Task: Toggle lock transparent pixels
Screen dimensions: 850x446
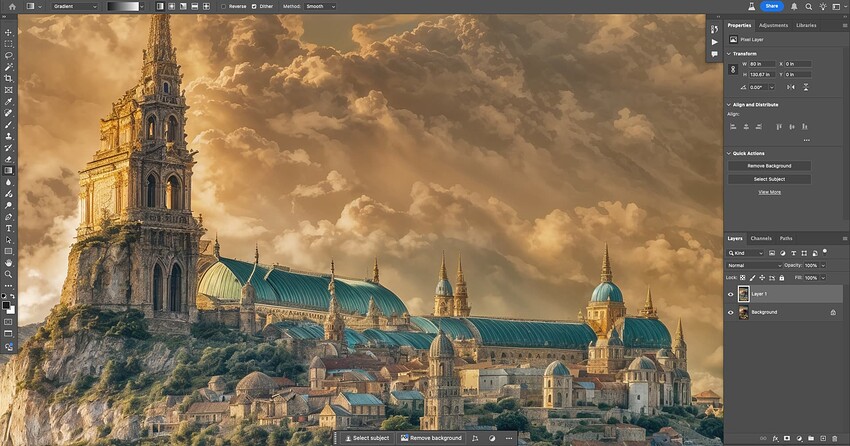Action: coord(743,278)
